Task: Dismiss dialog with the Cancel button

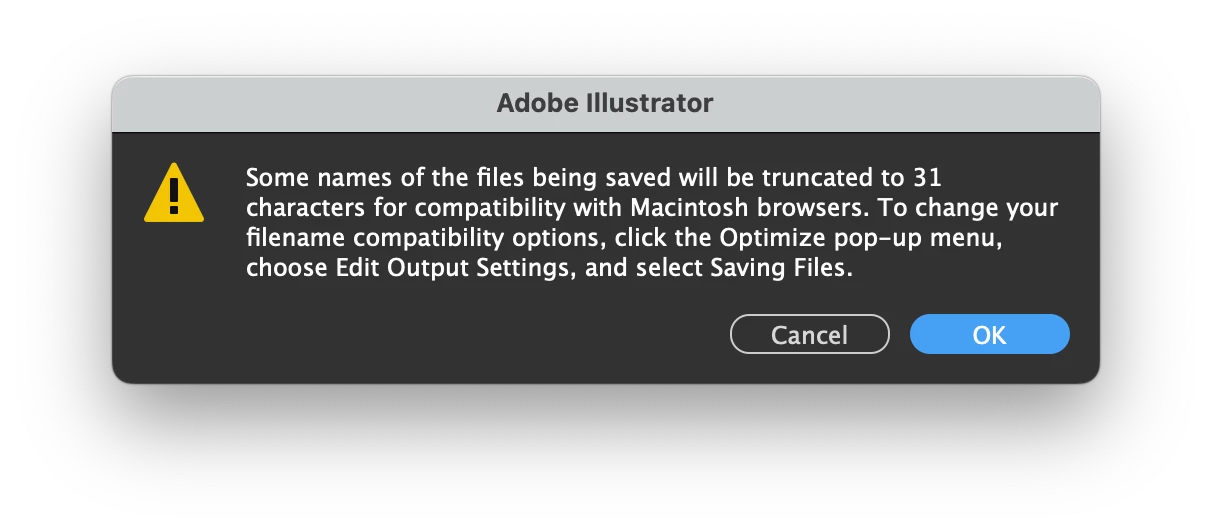Action: (x=809, y=335)
